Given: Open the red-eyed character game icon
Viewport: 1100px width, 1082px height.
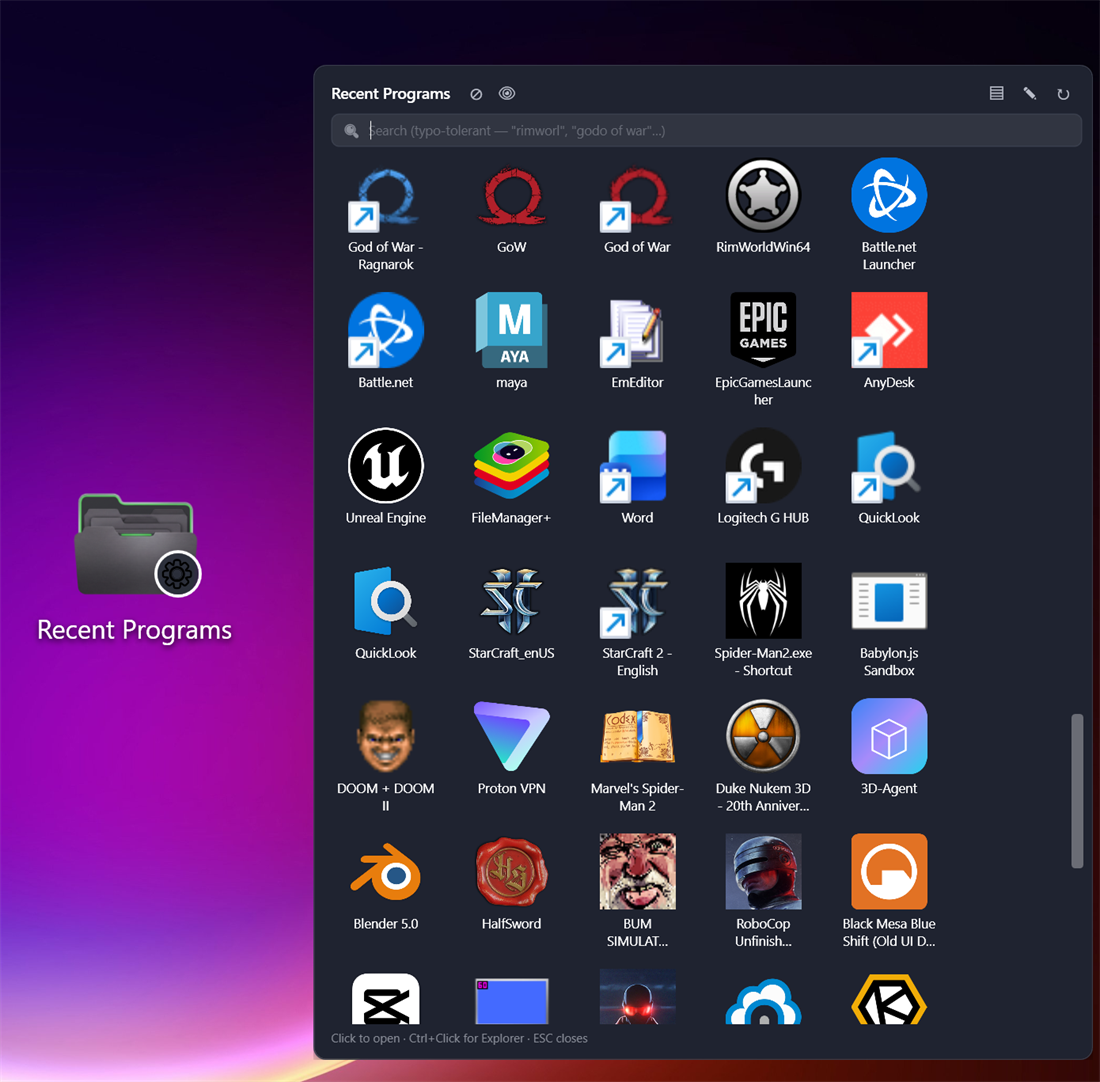Looking at the screenshot, I should click(637, 998).
